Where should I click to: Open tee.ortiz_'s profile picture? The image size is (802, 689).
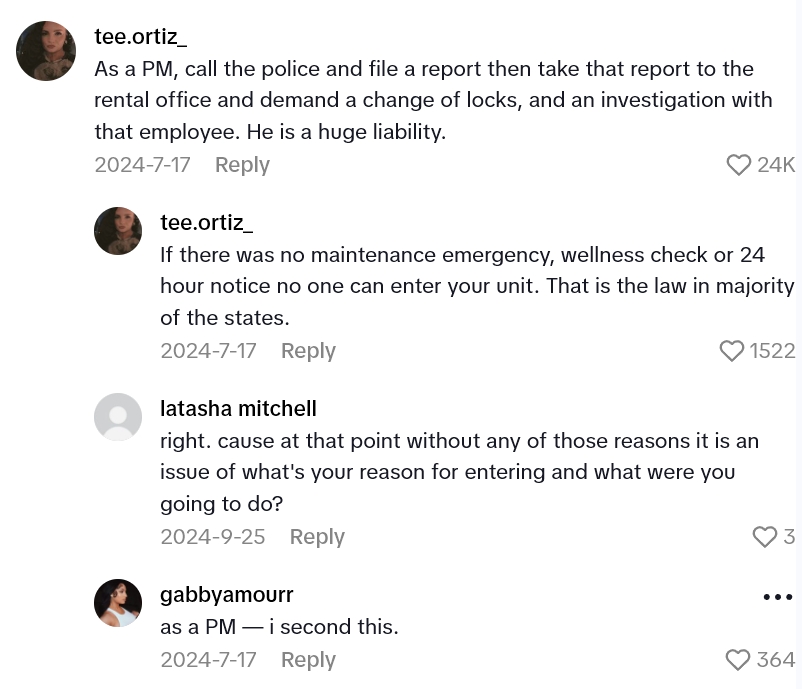(x=45, y=50)
